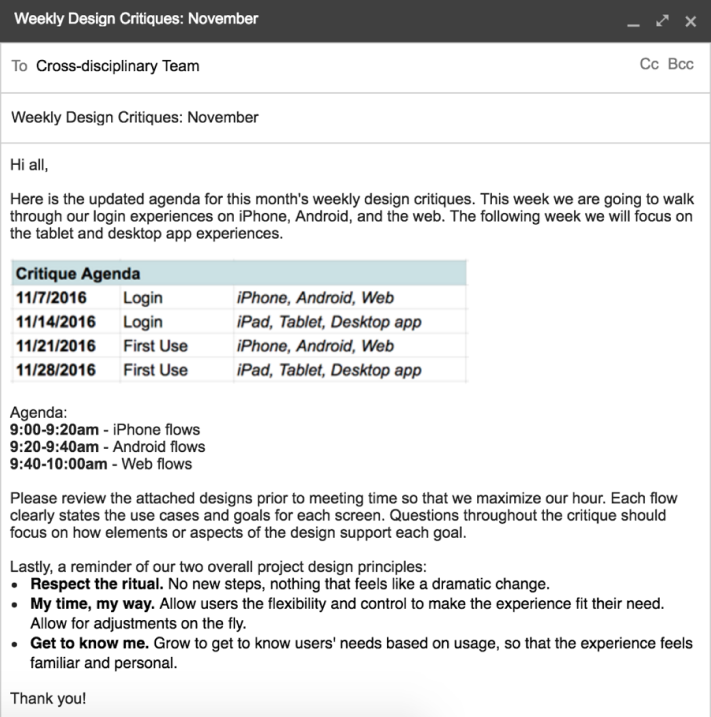Viewport: 711px width, 717px height.
Task: Click the compose window title bar
Action: click(300, 20)
